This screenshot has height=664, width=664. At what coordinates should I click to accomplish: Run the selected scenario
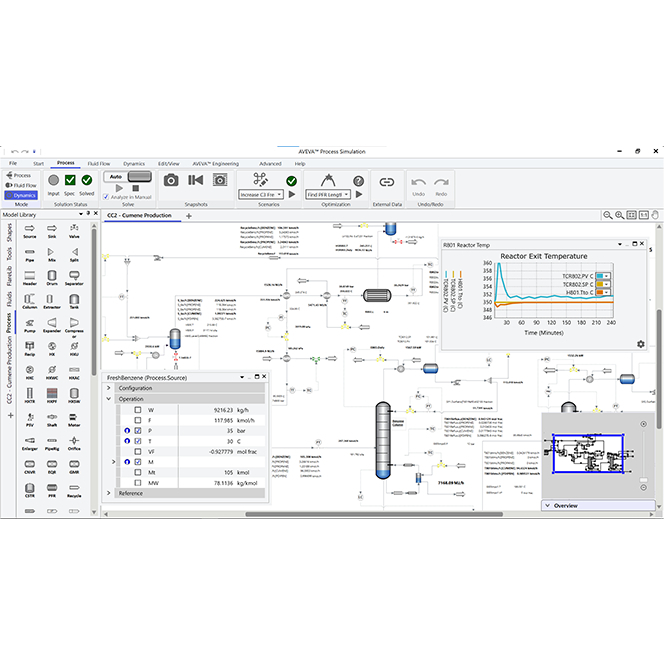(x=292, y=194)
